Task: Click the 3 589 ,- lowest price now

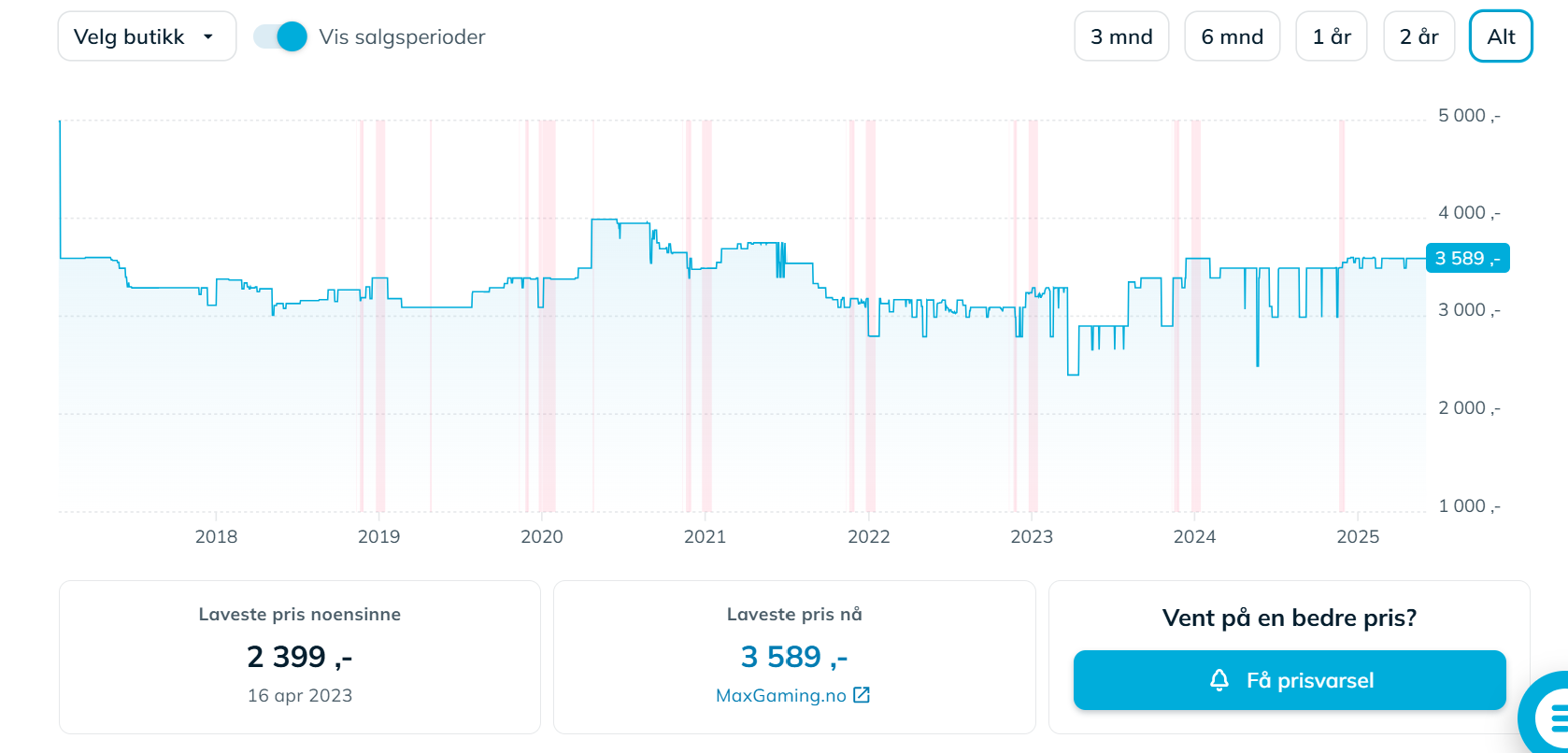Action: [x=794, y=657]
